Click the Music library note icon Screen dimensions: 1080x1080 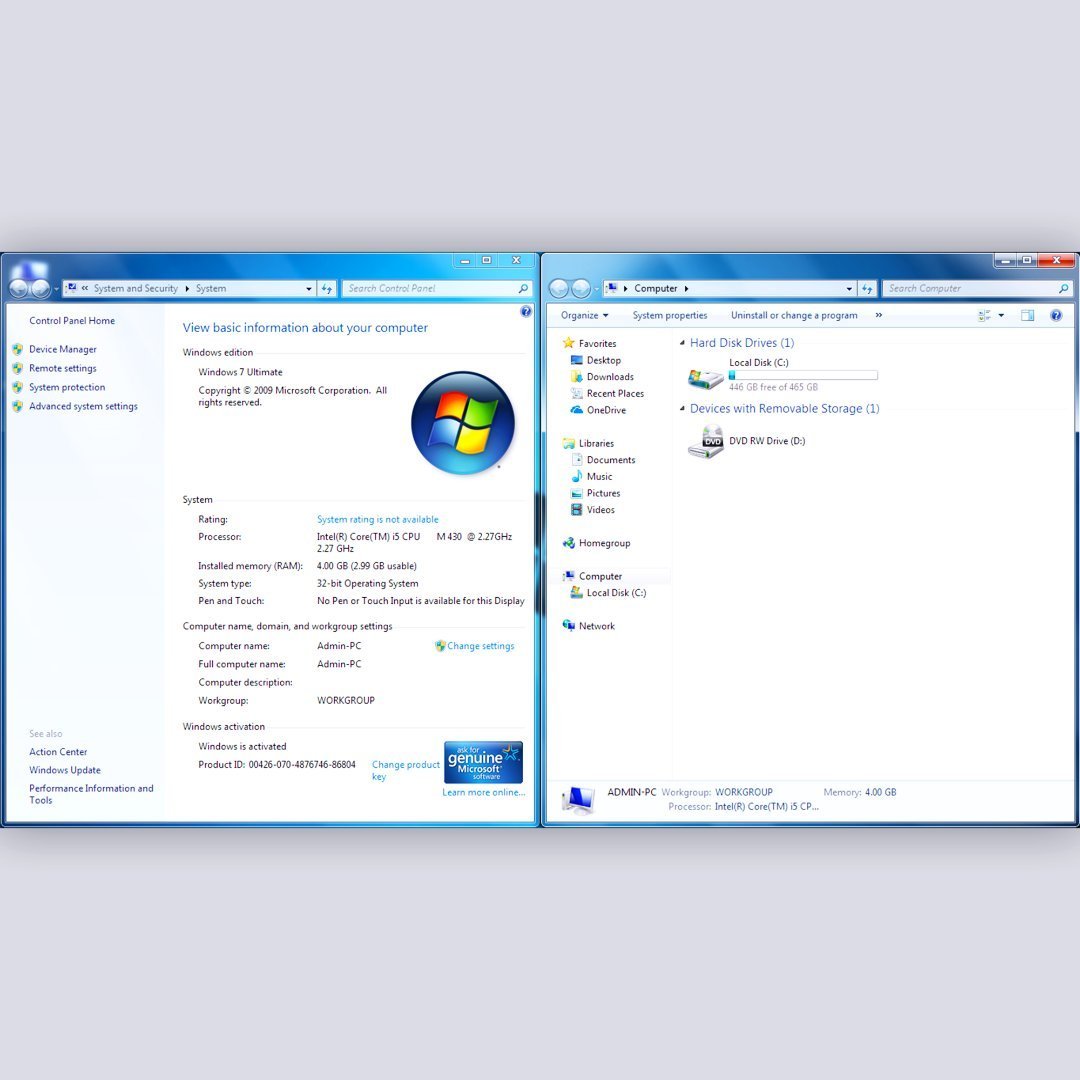pos(577,477)
